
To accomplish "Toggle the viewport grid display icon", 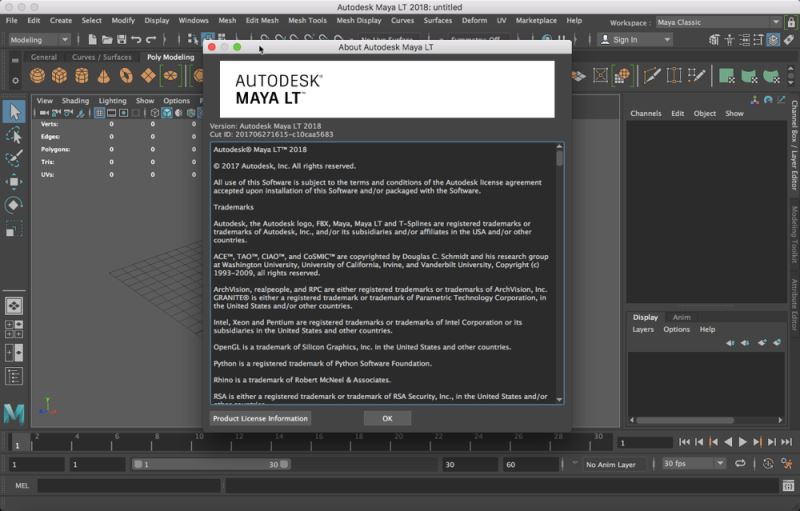I will point(99,113).
